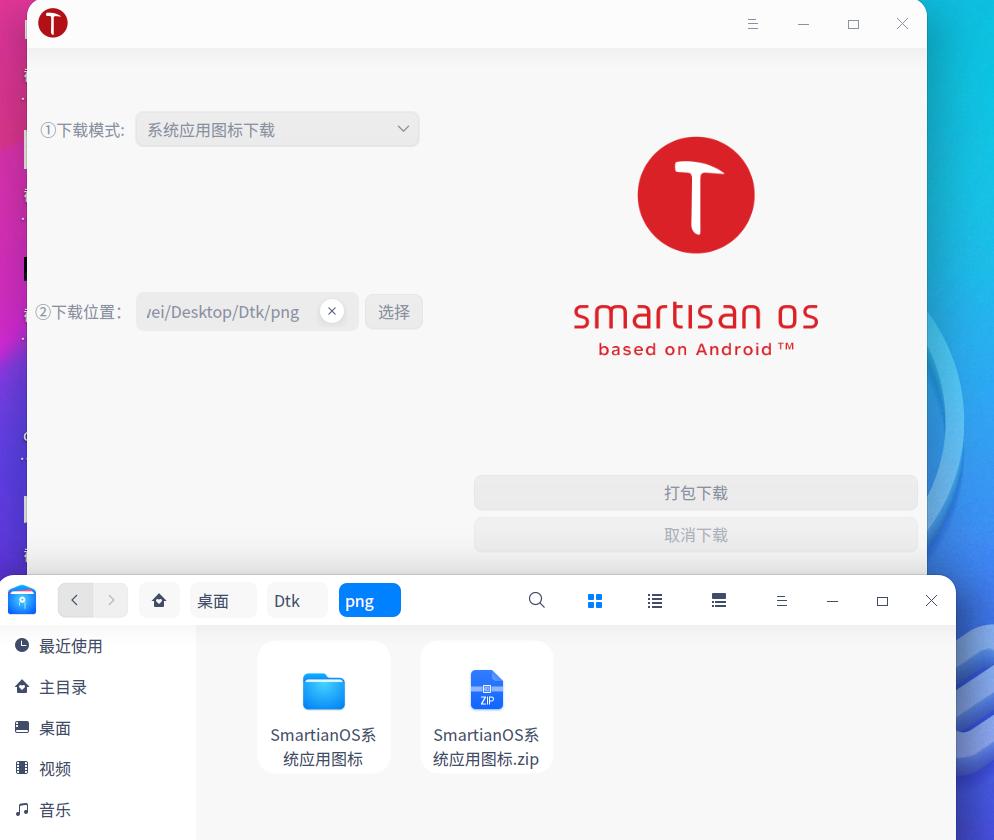Screen dimensions: 994x840
Task: Click the Smartisan red T app icon in the title bar
Action: pyautogui.click(x=53, y=23)
